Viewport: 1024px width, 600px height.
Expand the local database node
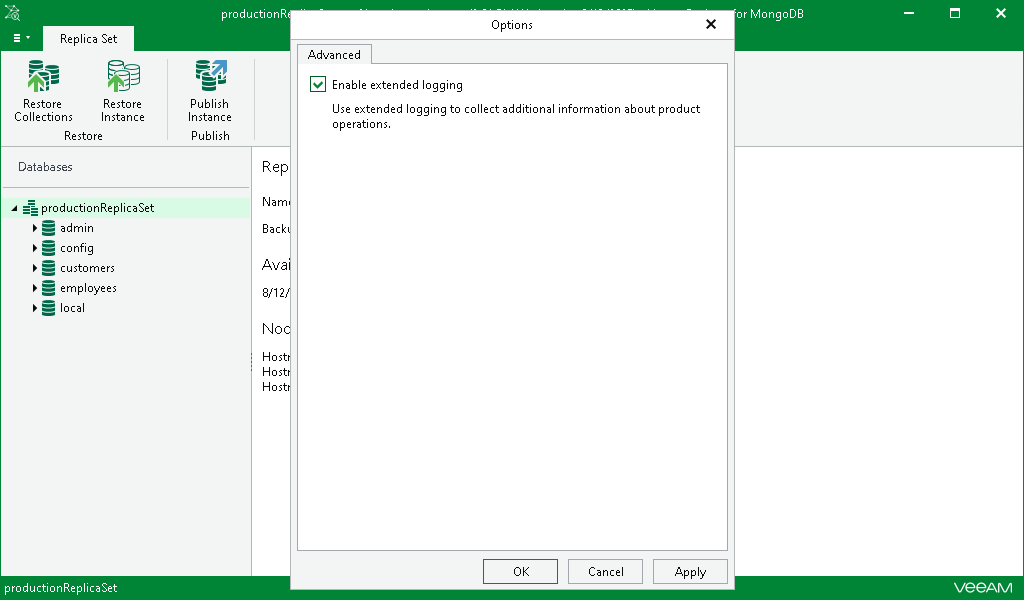pos(35,308)
